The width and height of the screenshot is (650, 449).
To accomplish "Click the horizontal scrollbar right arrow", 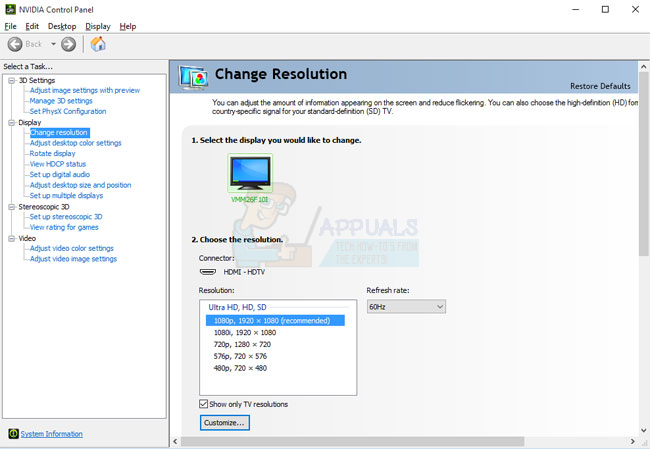I will tap(633, 441).
